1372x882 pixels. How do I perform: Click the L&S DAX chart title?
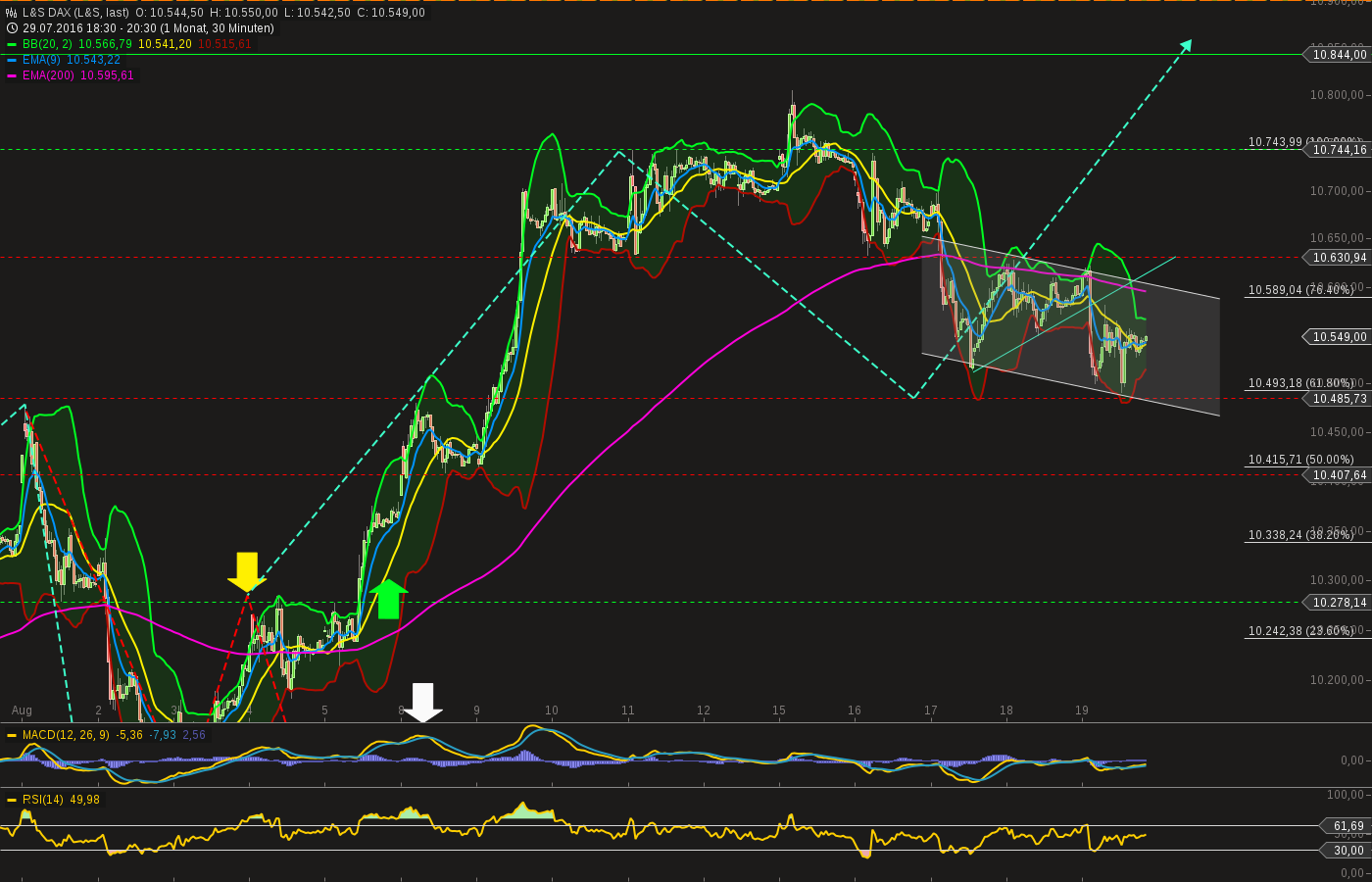75,13
